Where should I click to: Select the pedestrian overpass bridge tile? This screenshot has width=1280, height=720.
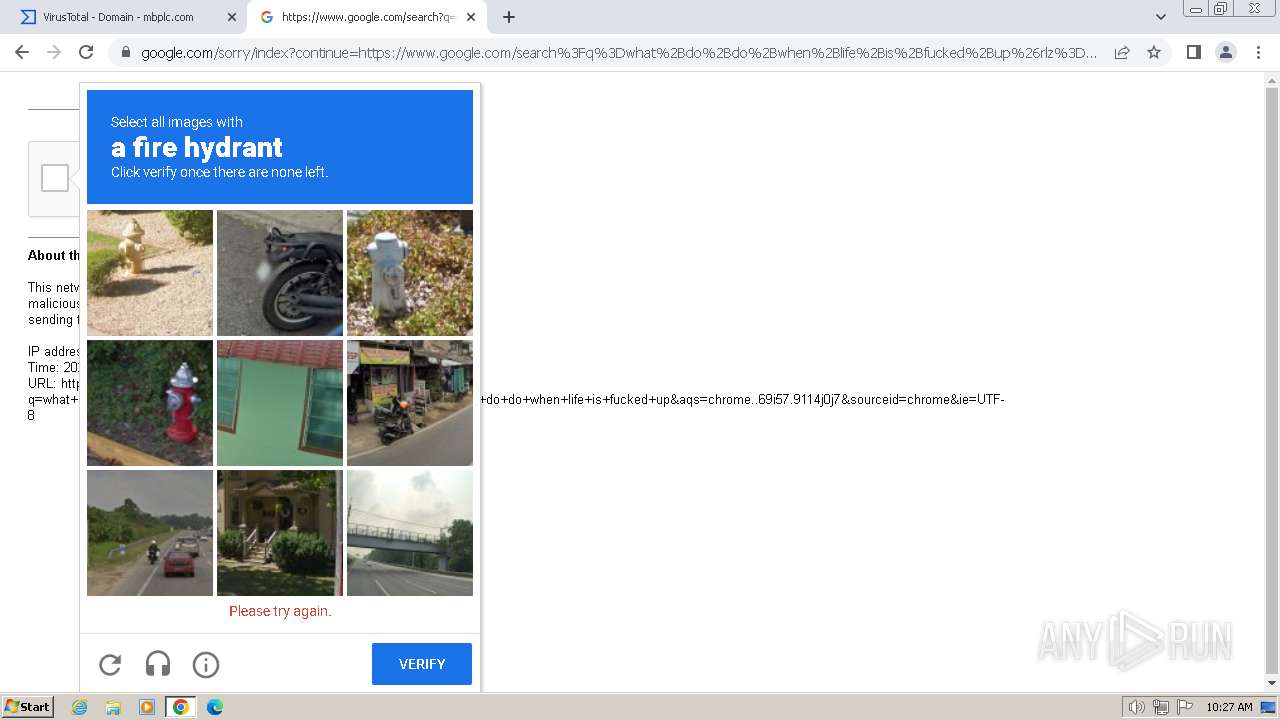point(410,533)
